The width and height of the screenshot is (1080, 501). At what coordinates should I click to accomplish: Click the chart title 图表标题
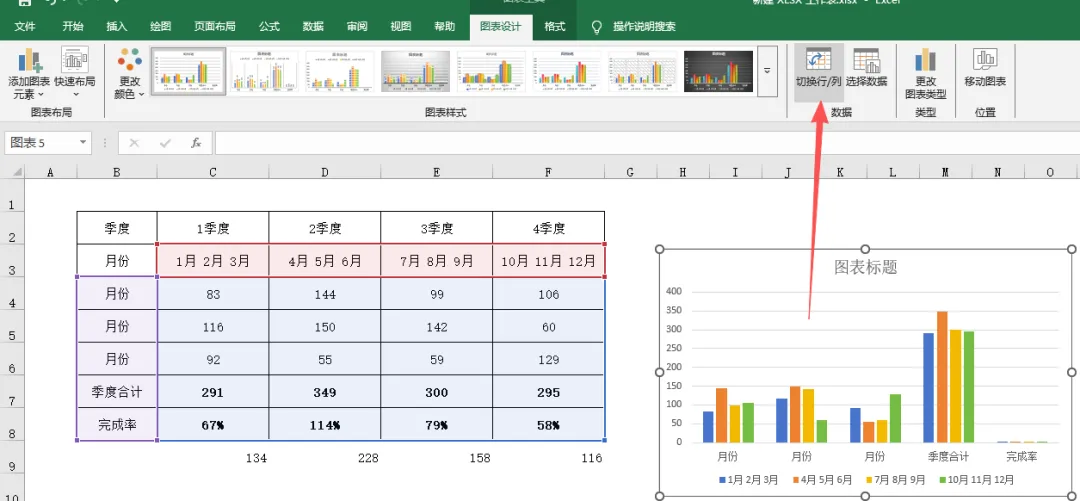pyautogui.click(x=866, y=267)
